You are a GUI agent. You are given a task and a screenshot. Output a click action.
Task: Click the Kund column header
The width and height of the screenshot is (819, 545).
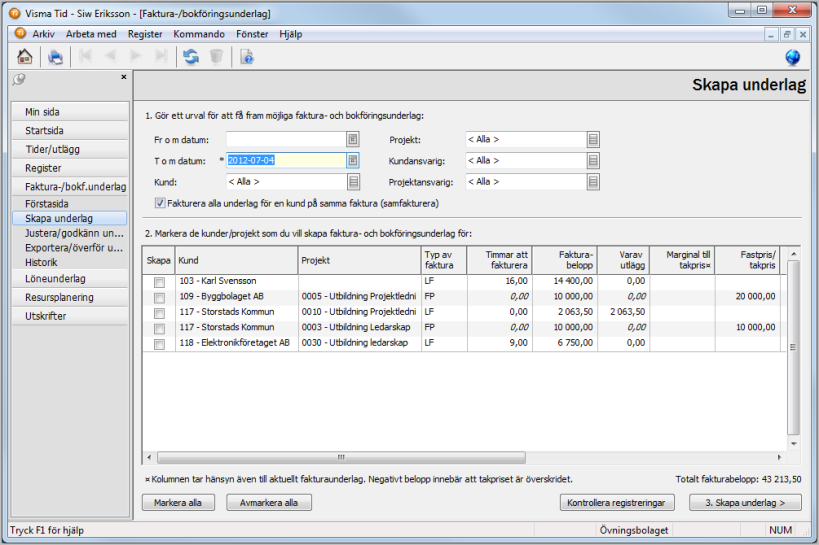(237, 260)
